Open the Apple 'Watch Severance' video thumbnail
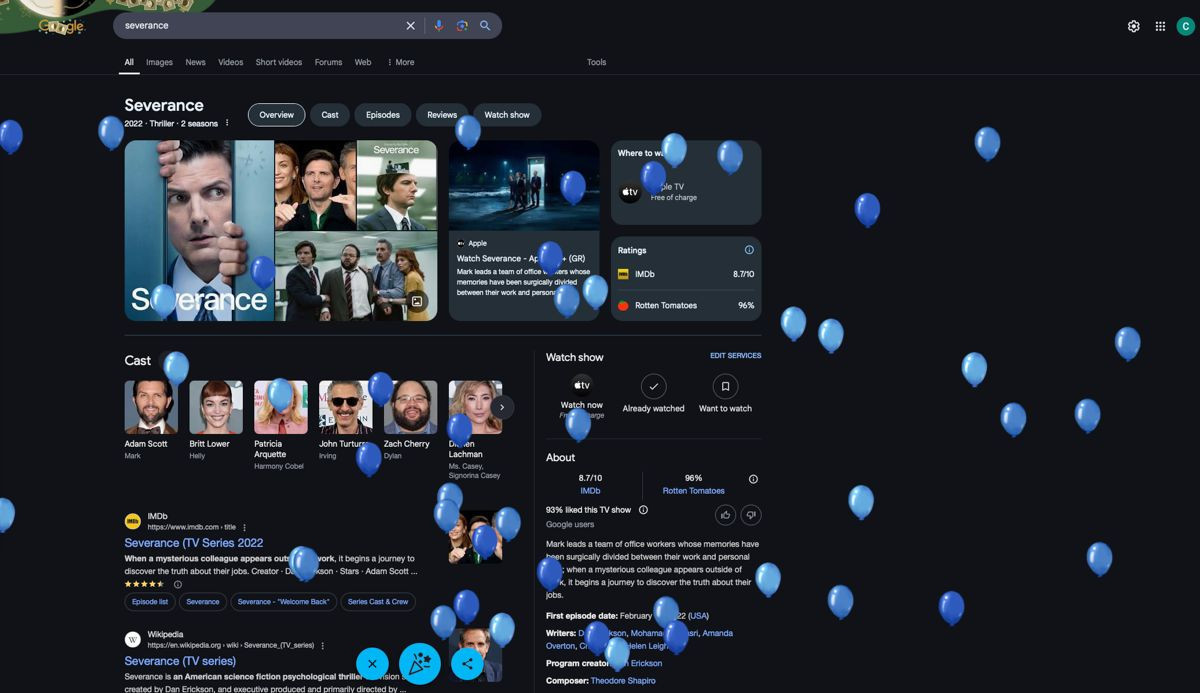 point(524,185)
